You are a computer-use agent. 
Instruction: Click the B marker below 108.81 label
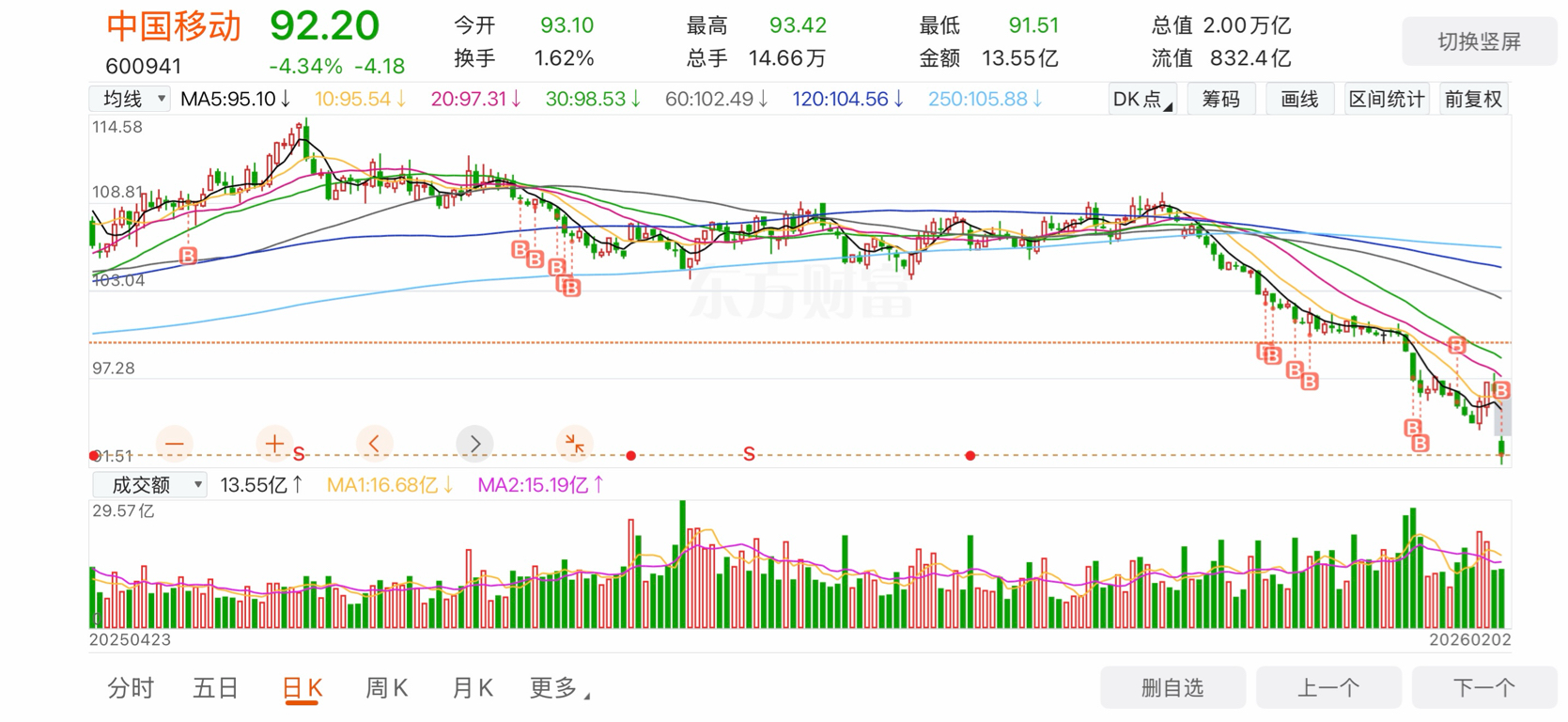(188, 256)
